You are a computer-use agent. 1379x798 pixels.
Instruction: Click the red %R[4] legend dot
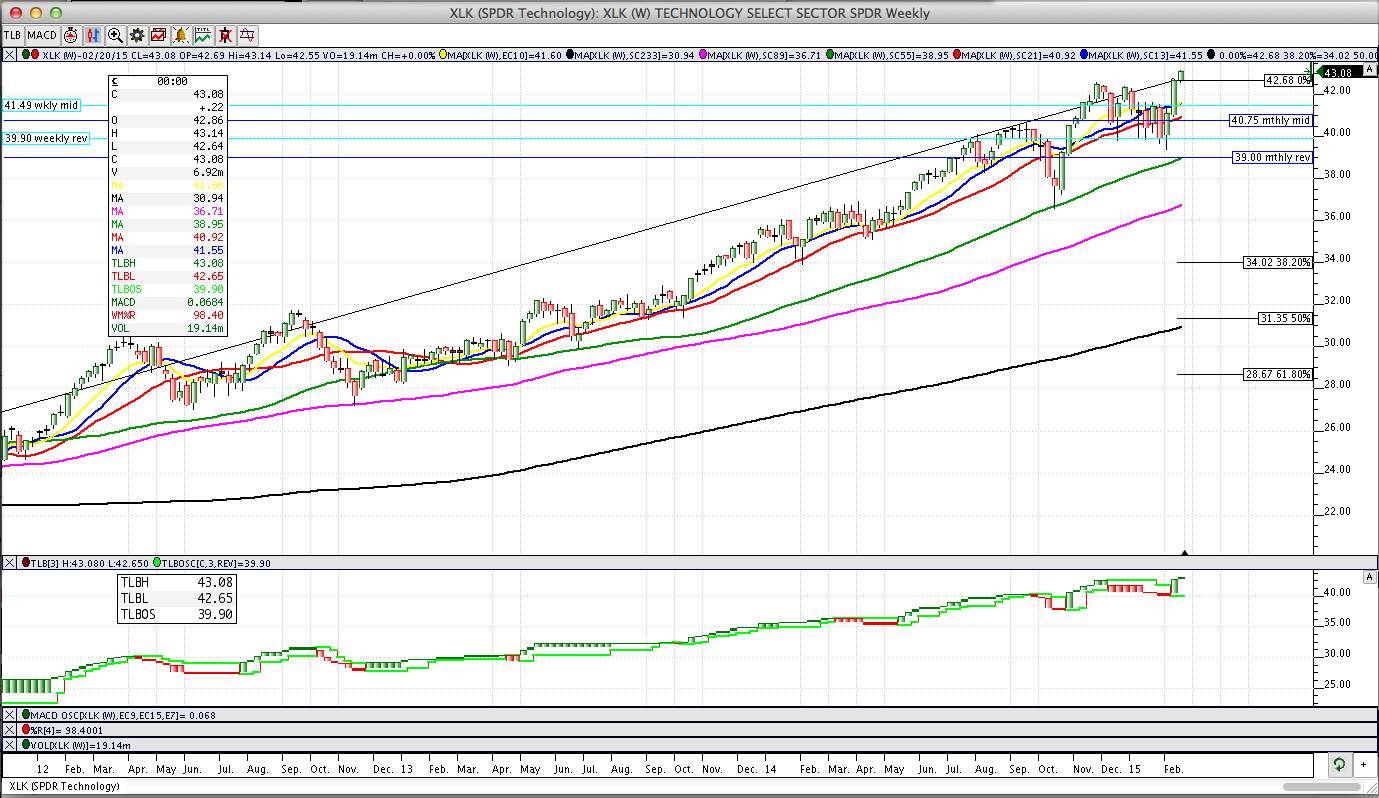pyautogui.click(x=26, y=730)
